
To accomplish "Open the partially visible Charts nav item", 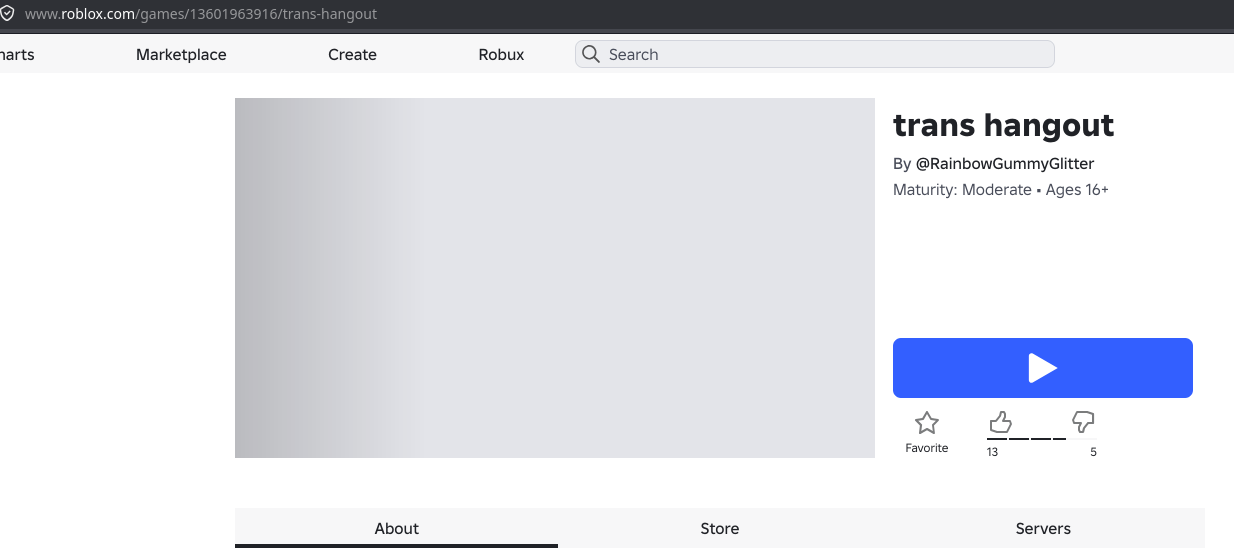I will pyautogui.click(x=16, y=55).
